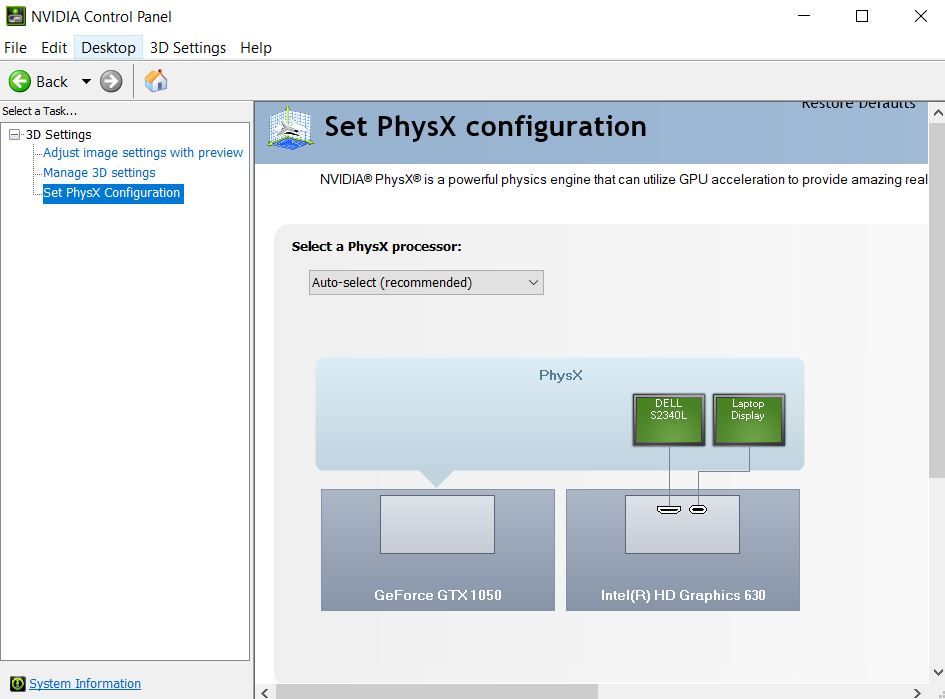
Task: Open the 3D Settings menu
Action: pyautogui.click(x=188, y=48)
